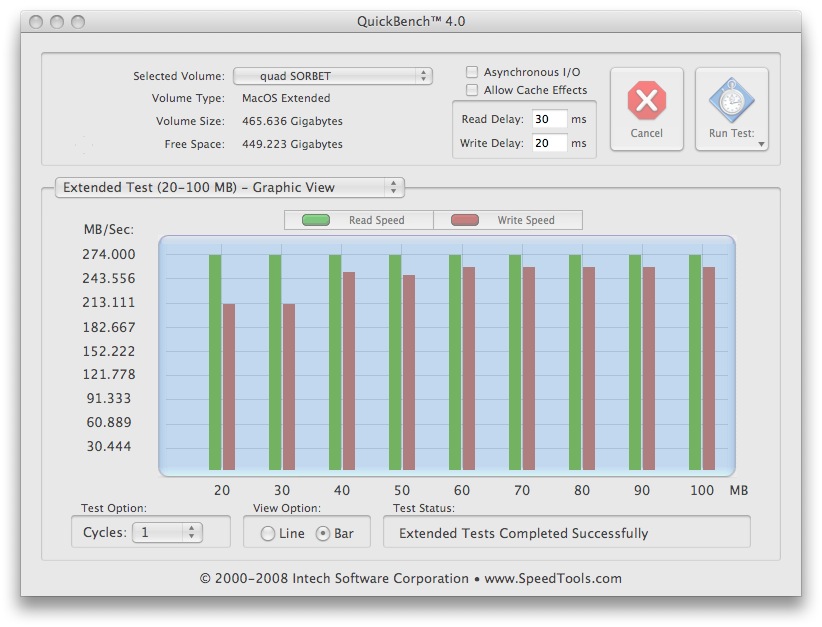Click the red Cancel stop-sign icon
822x627 pixels.
[x=646, y=101]
